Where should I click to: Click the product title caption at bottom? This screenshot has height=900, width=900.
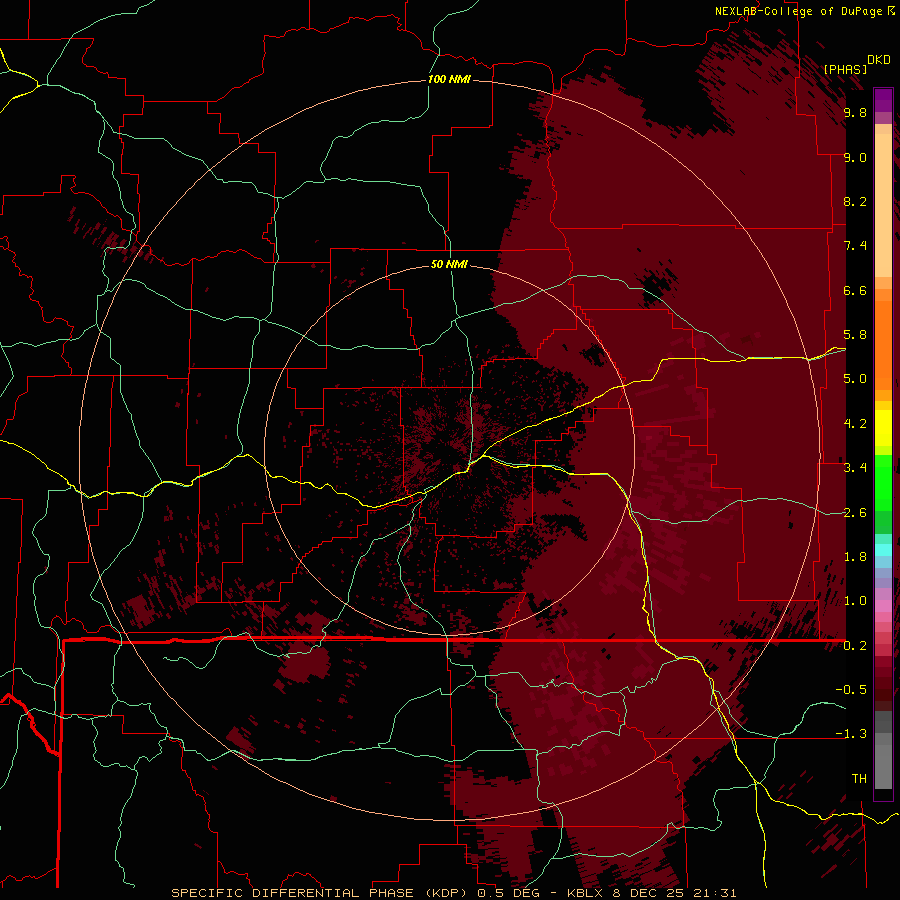[454, 893]
